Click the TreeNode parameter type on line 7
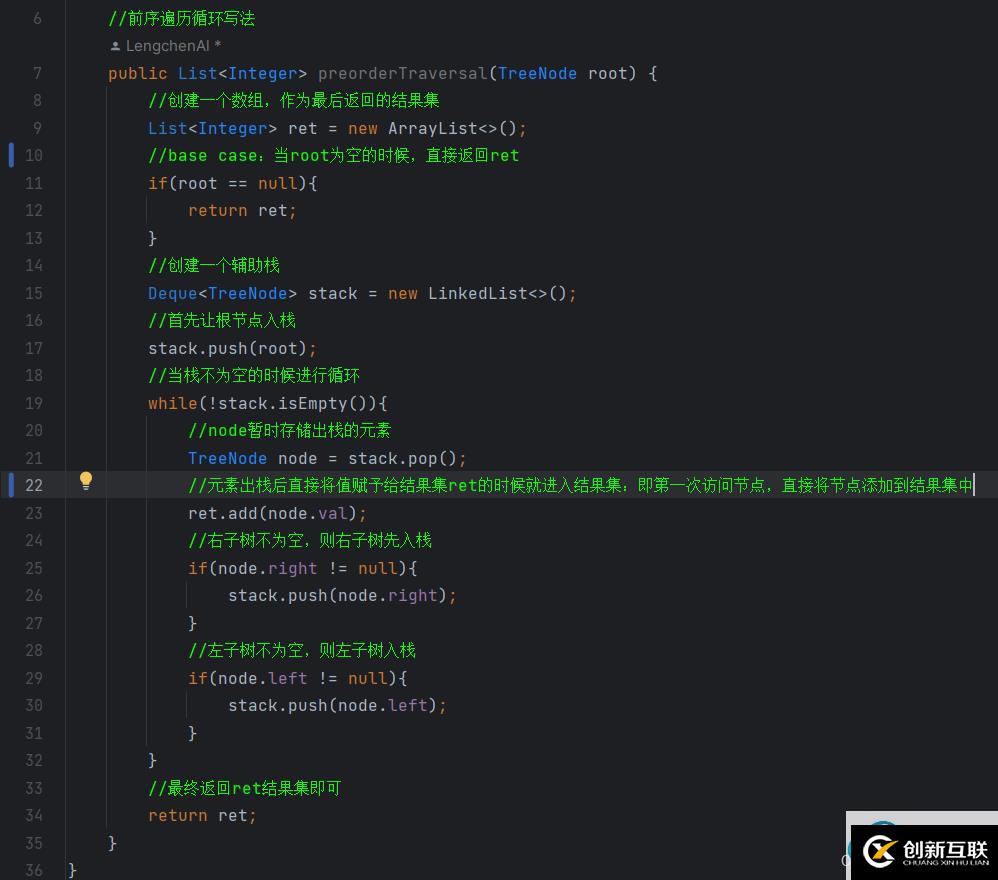Screen dimensions: 998x880 click(x=537, y=74)
